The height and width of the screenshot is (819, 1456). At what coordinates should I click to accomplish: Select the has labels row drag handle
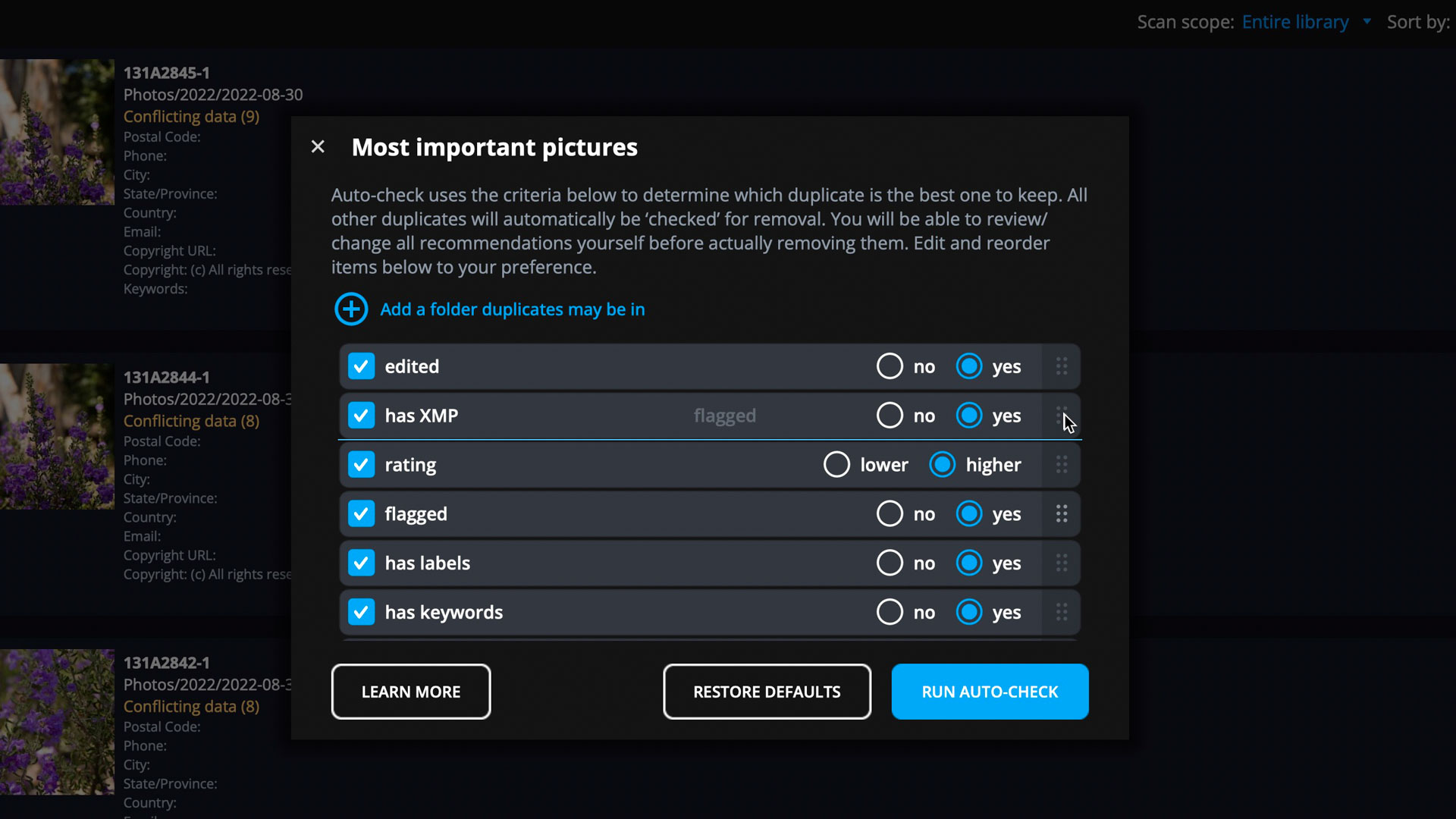point(1062,563)
